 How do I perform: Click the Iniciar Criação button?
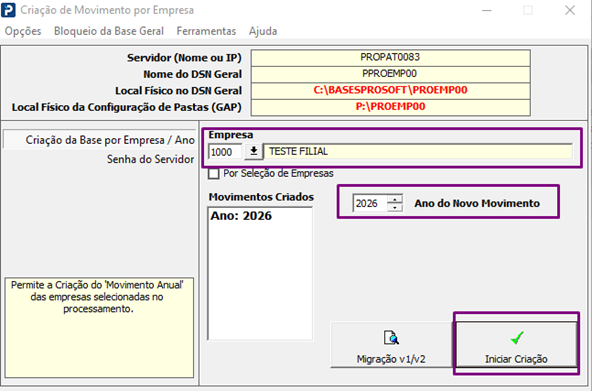pyautogui.click(x=516, y=345)
